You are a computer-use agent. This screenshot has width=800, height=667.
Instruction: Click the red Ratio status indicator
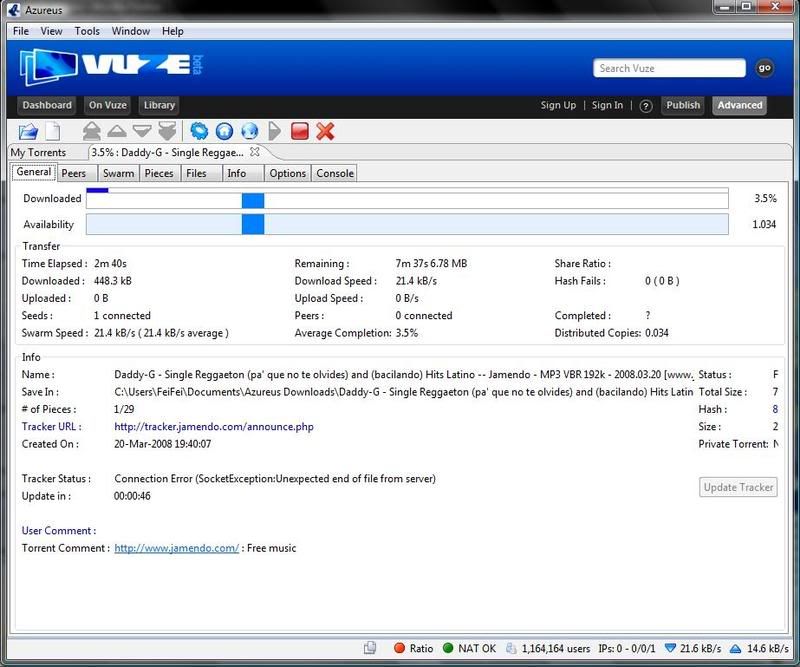399,648
